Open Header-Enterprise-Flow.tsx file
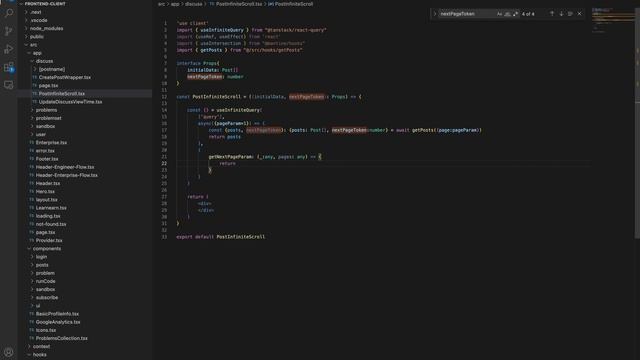 (66, 176)
